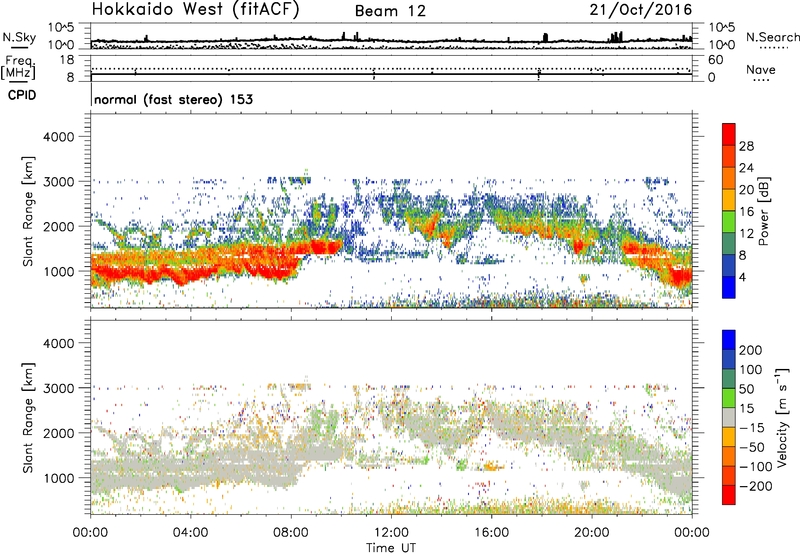The height and width of the screenshot is (554, 800).
Task: Click the 'Freq. [MHz]' axis label
Action: pyautogui.click(x=18, y=68)
